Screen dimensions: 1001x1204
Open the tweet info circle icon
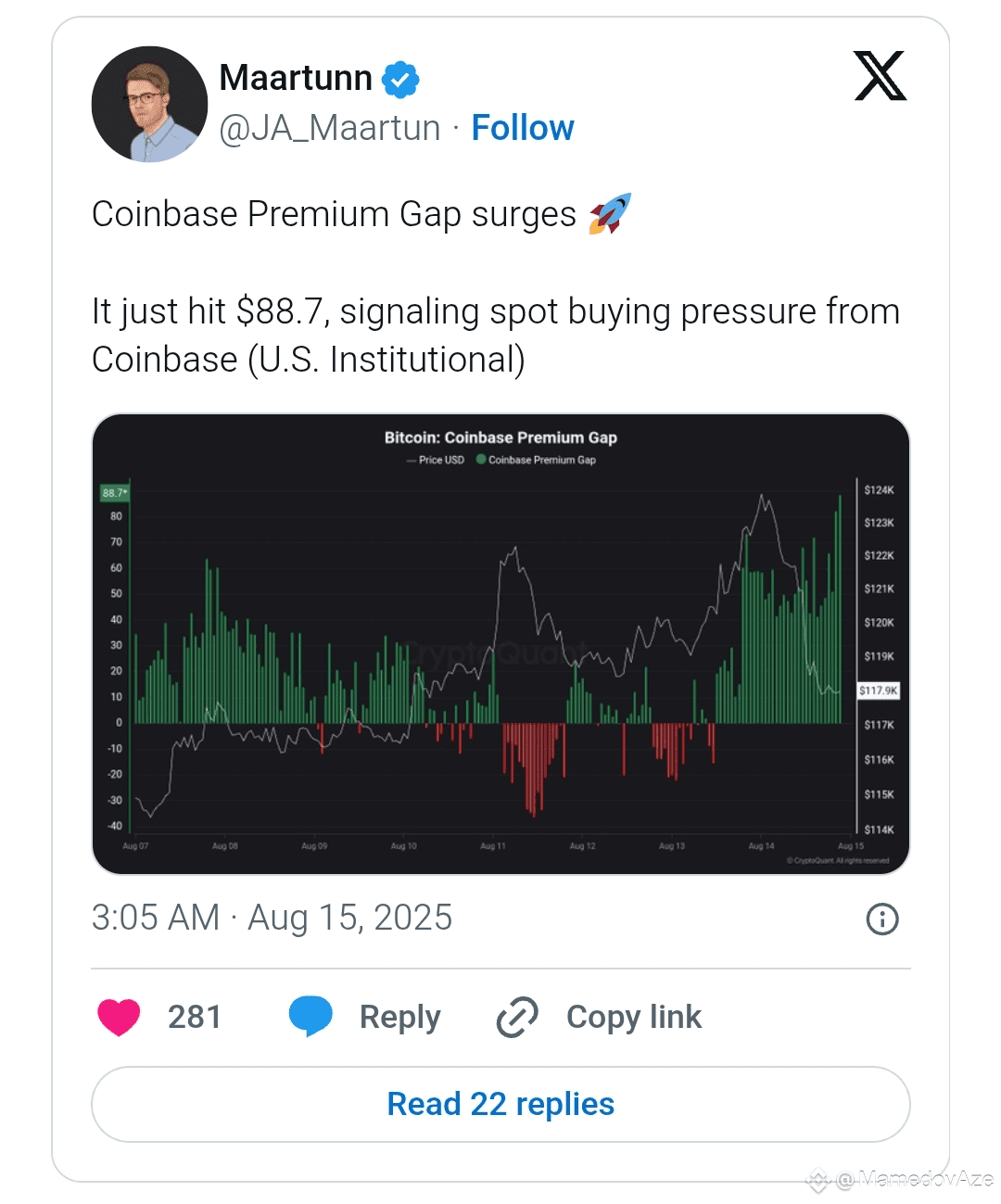(881, 919)
